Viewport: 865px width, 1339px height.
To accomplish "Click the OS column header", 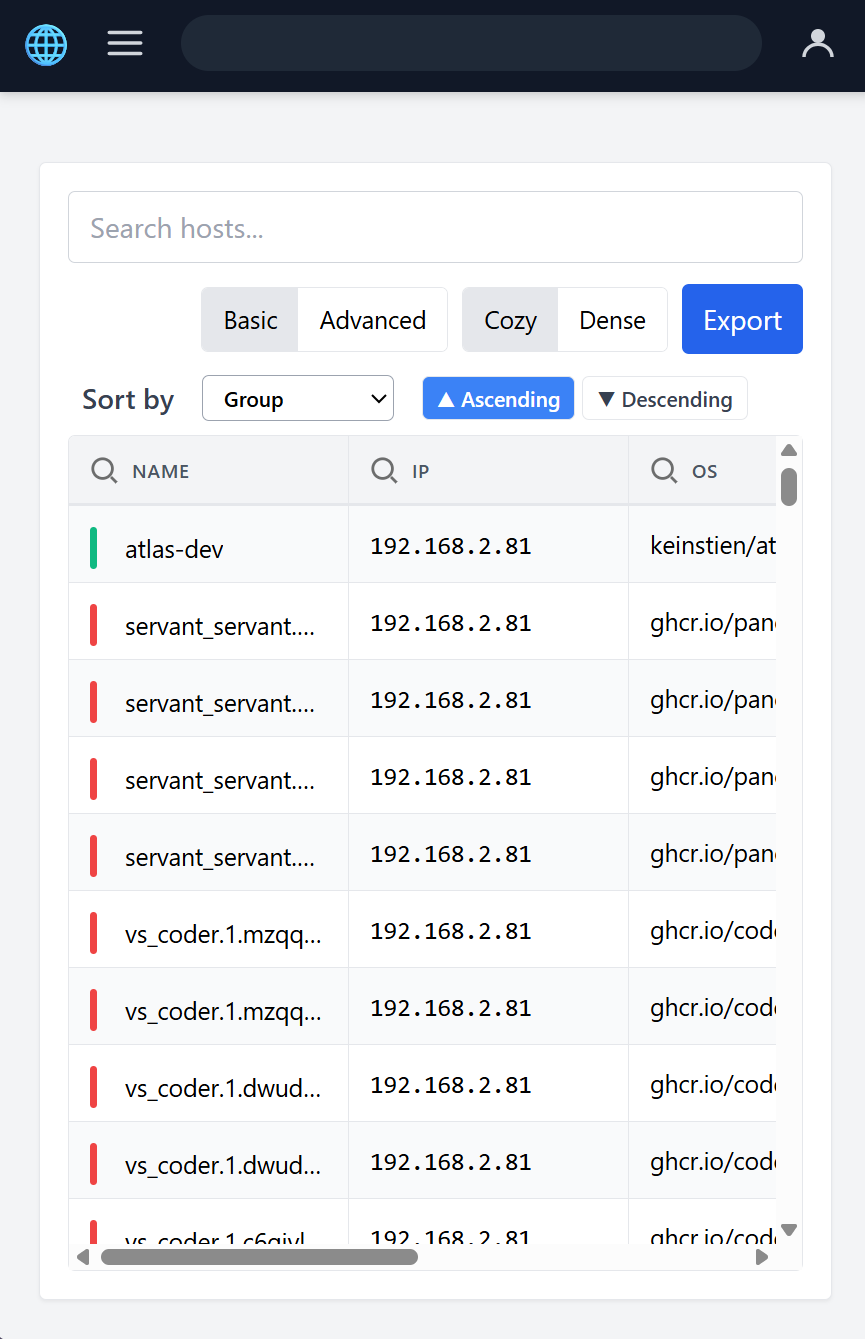I will tap(703, 470).
